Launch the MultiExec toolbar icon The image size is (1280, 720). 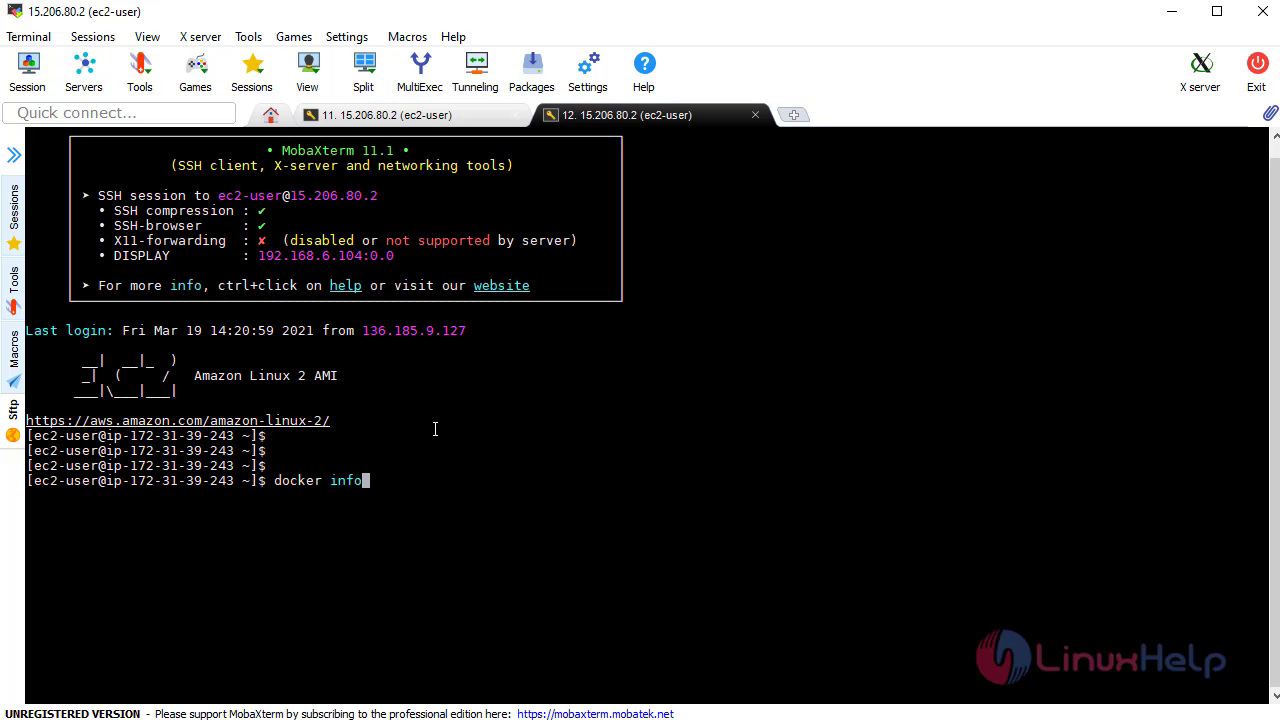(420, 72)
